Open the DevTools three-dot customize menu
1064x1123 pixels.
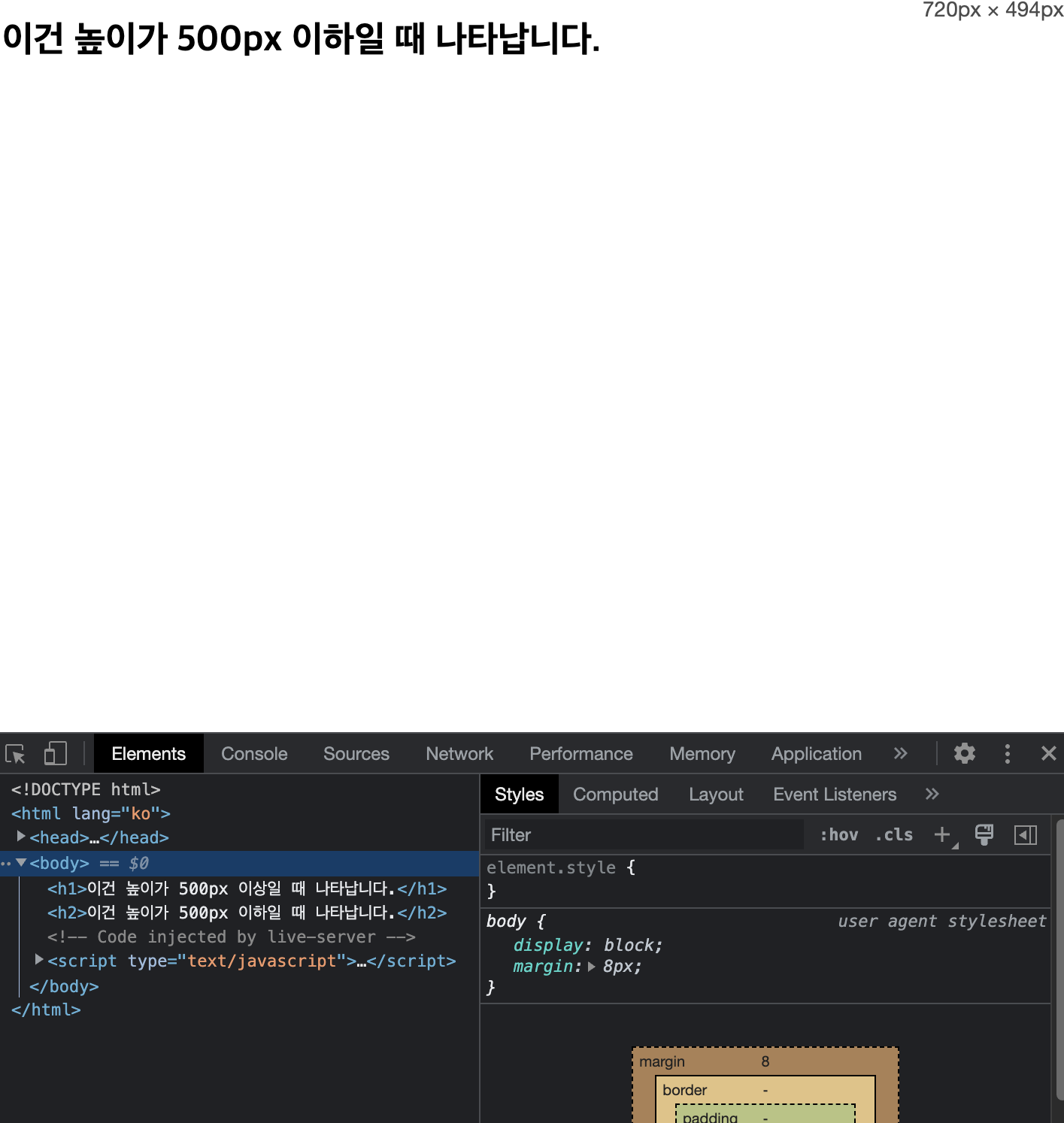[x=1008, y=754]
